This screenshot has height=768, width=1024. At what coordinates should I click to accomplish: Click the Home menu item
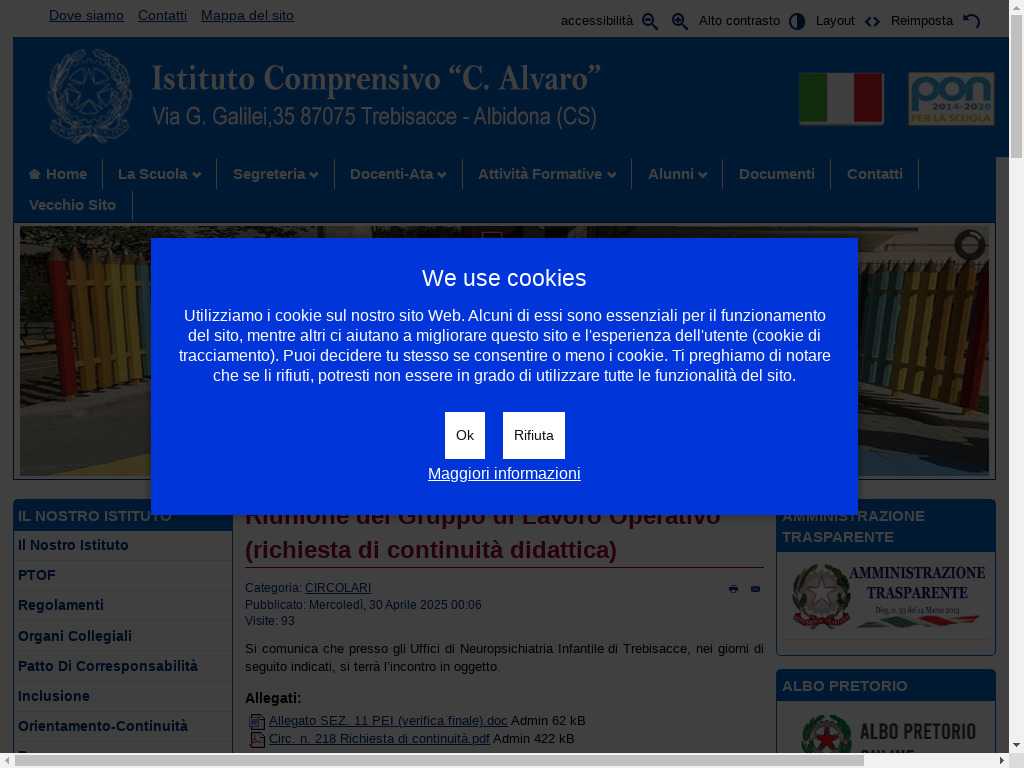click(x=58, y=174)
